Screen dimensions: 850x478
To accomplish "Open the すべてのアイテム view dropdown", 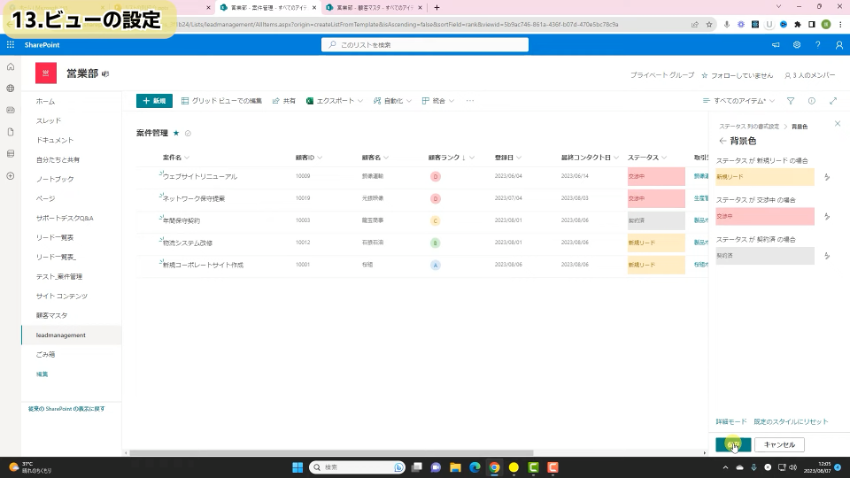I will point(740,101).
